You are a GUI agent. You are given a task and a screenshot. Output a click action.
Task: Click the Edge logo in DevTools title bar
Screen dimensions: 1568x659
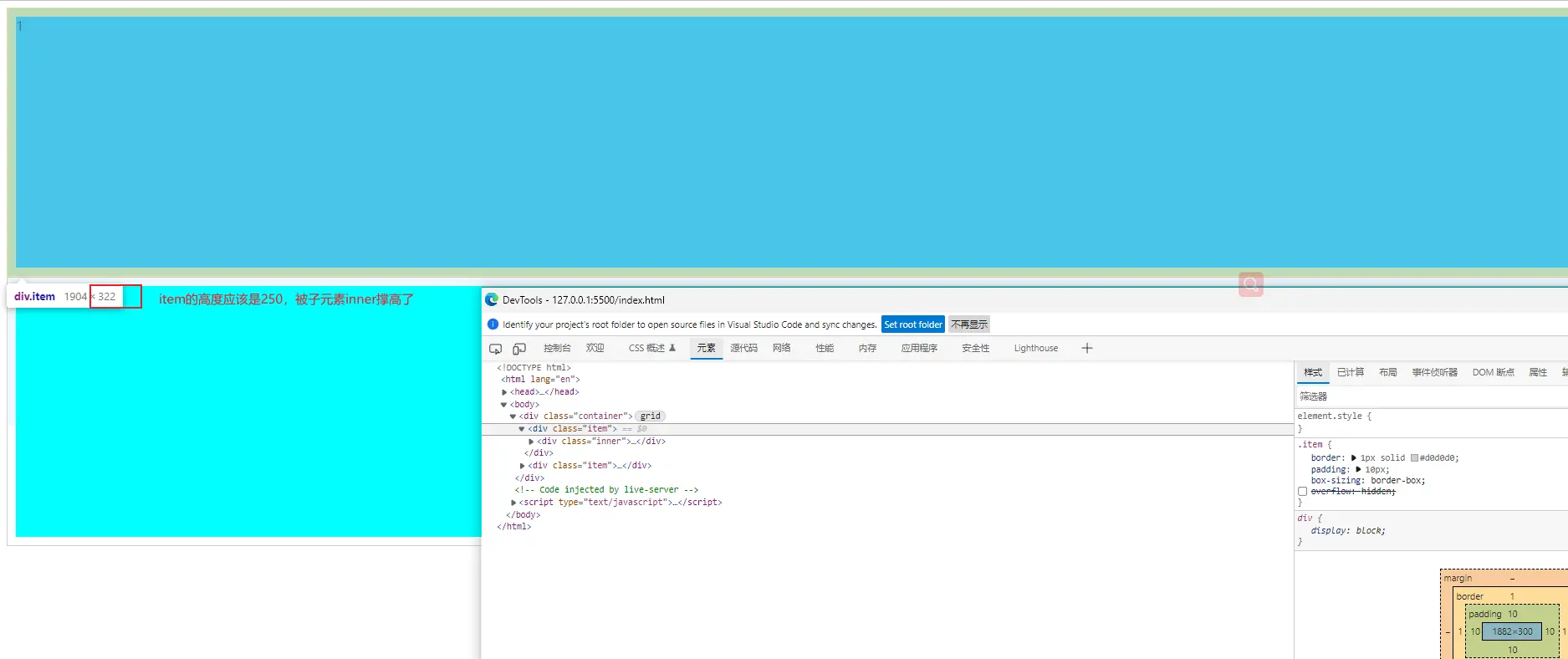(x=492, y=299)
